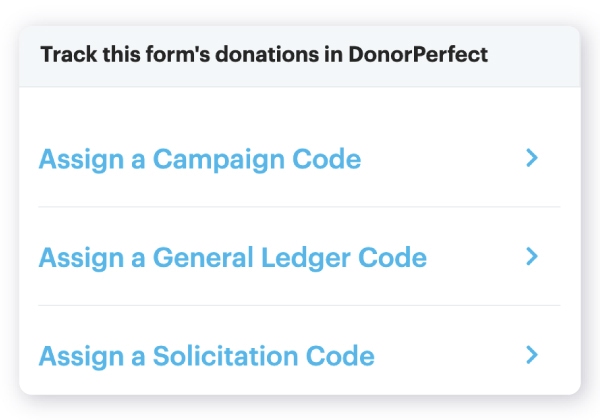The width and height of the screenshot is (600, 420).
Task: Select the Solicitation Code menu entry text
Action: click(206, 356)
